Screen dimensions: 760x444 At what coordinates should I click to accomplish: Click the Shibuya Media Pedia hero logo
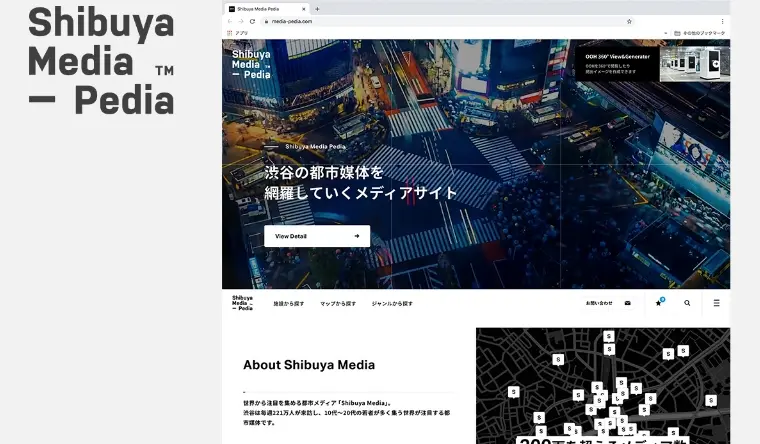pyautogui.click(x=251, y=64)
